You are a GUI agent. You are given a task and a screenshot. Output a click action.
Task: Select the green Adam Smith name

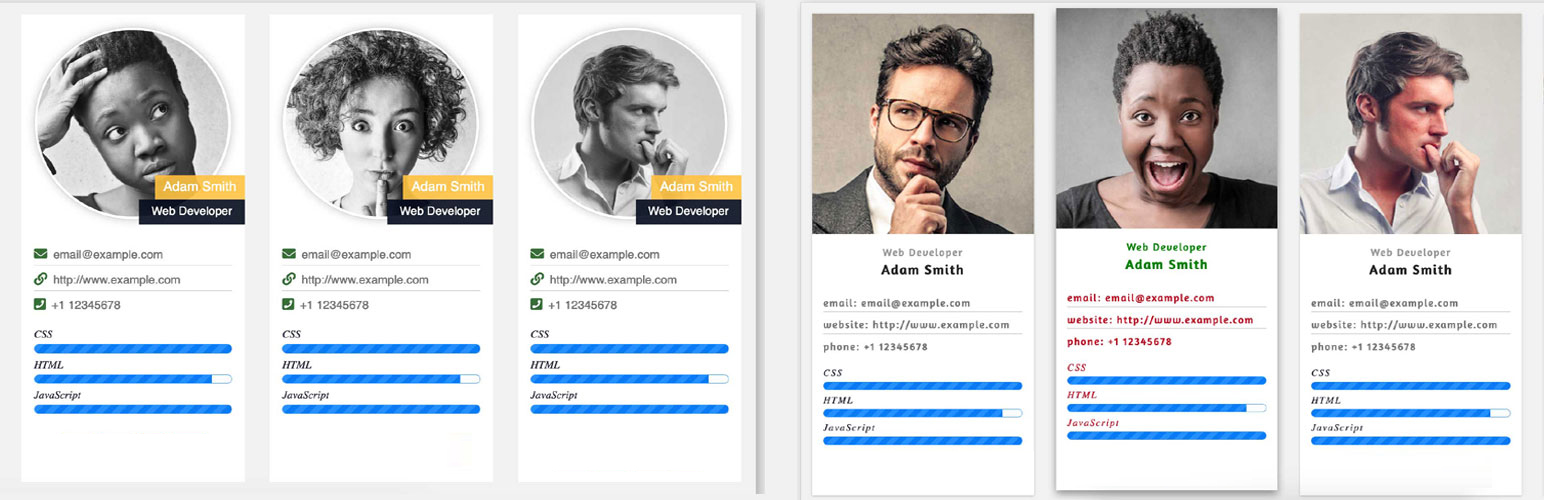coord(1166,265)
